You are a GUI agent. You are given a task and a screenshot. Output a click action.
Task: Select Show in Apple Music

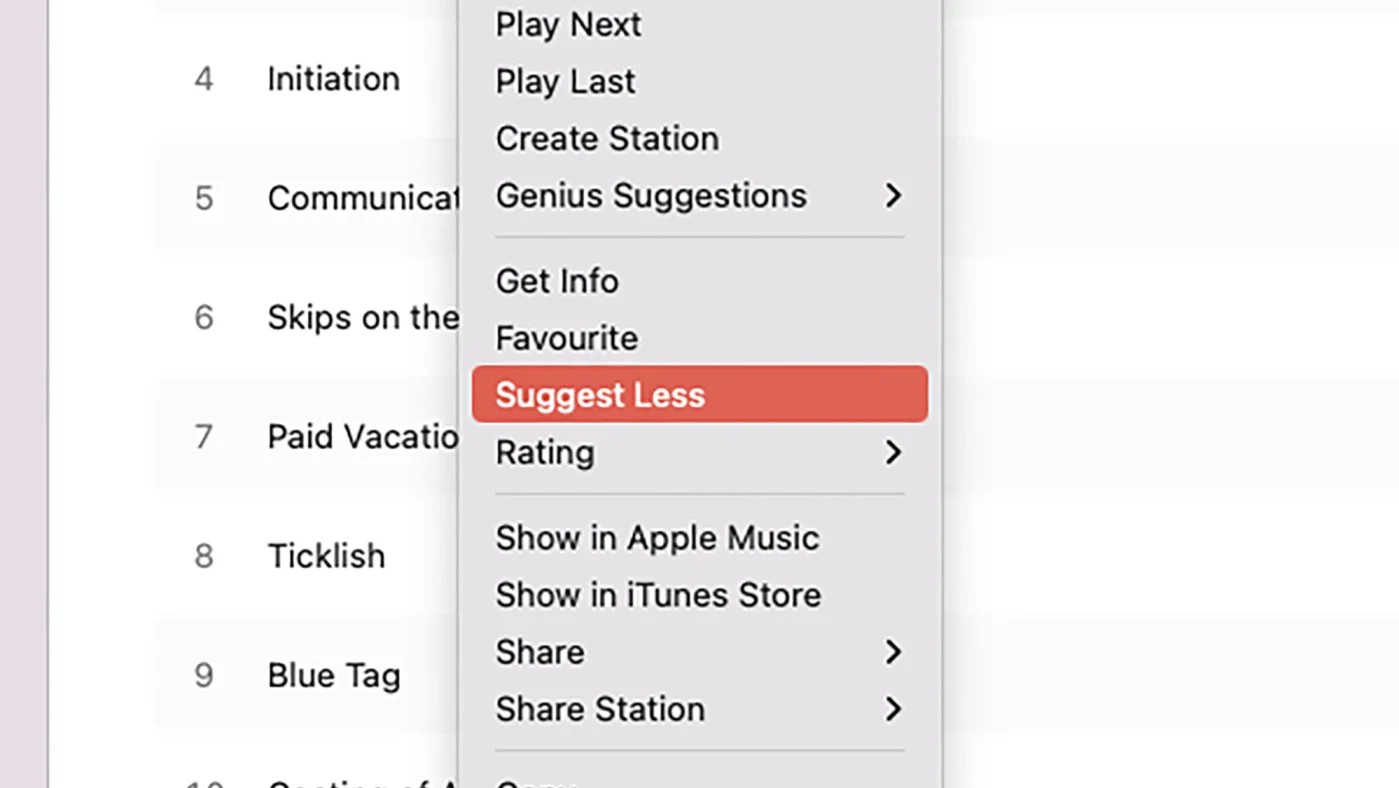(x=657, y=539)
